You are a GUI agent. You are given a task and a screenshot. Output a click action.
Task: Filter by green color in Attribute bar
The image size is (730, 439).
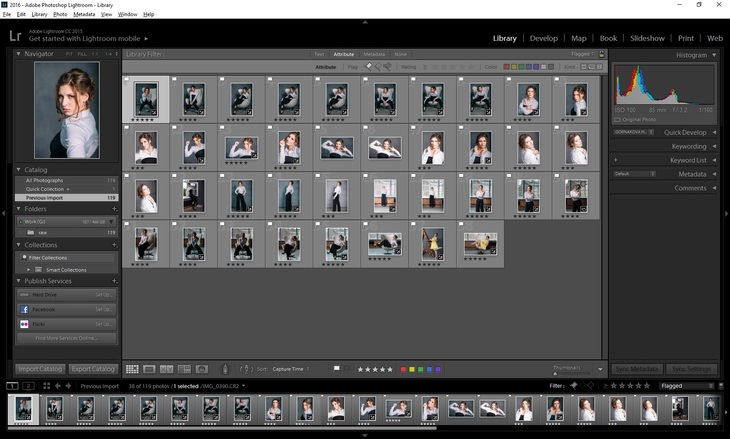(521, 67)
